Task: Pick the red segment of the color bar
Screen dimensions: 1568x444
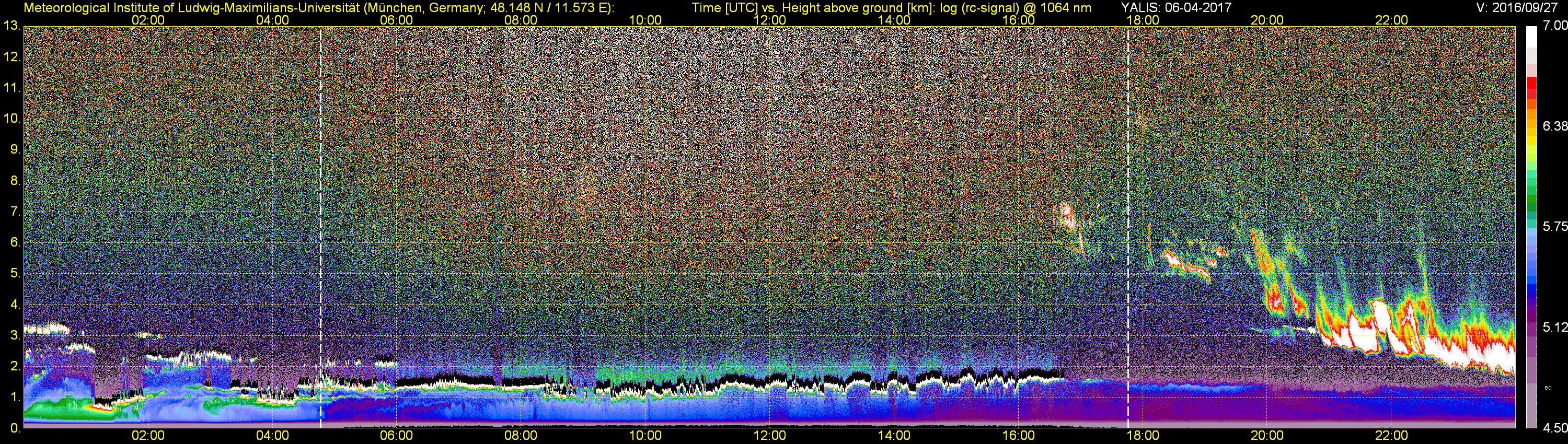Action: 1531,88
